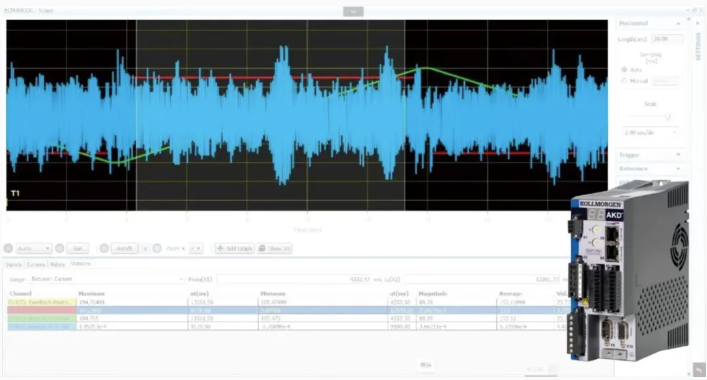The height and width of the screenshot is (380, 707).
Task: Click the round icon left of Auto dropdown
Action: coord(8,248)
